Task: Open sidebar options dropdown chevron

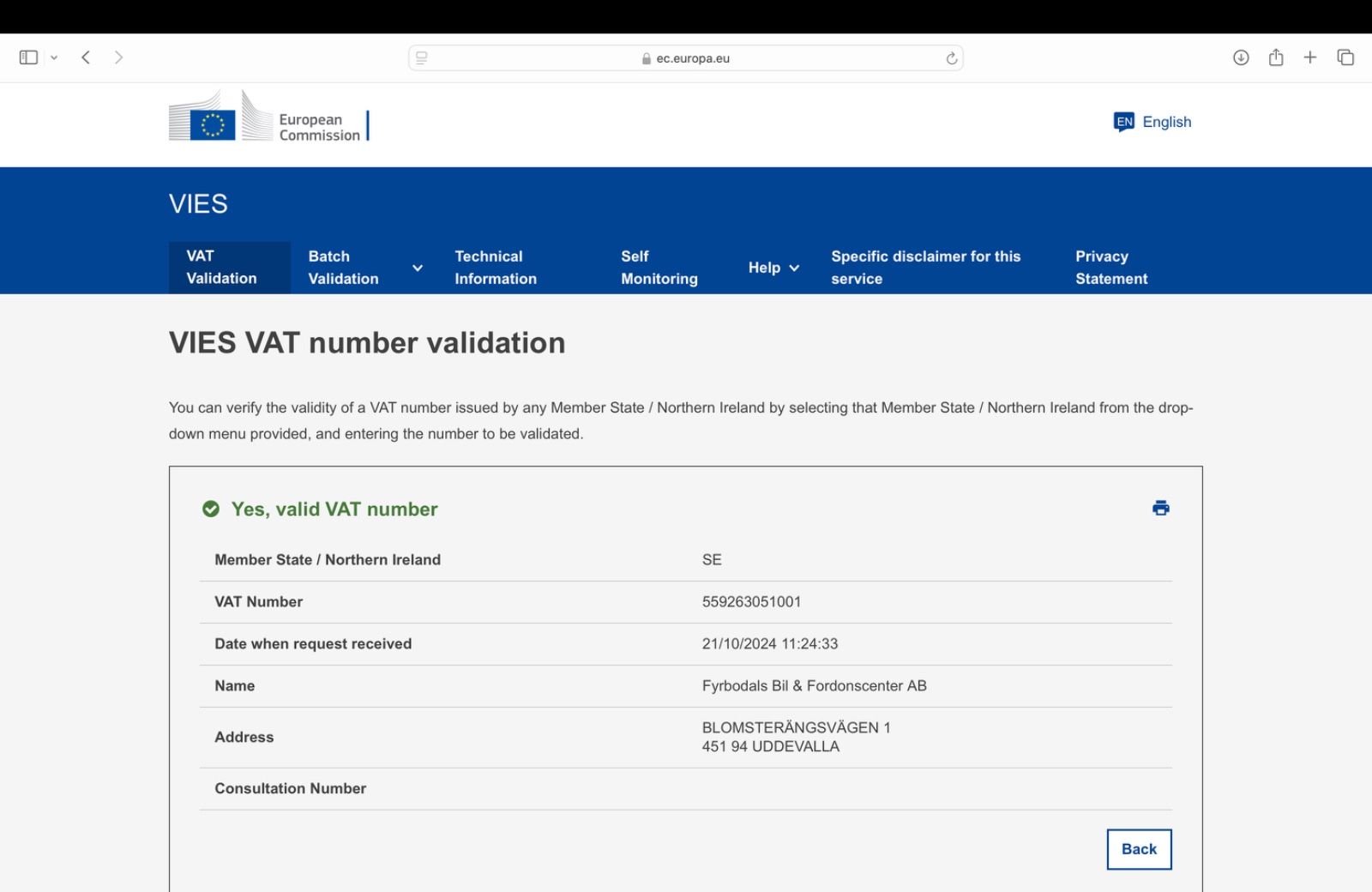Action: [x=54, y=57]
